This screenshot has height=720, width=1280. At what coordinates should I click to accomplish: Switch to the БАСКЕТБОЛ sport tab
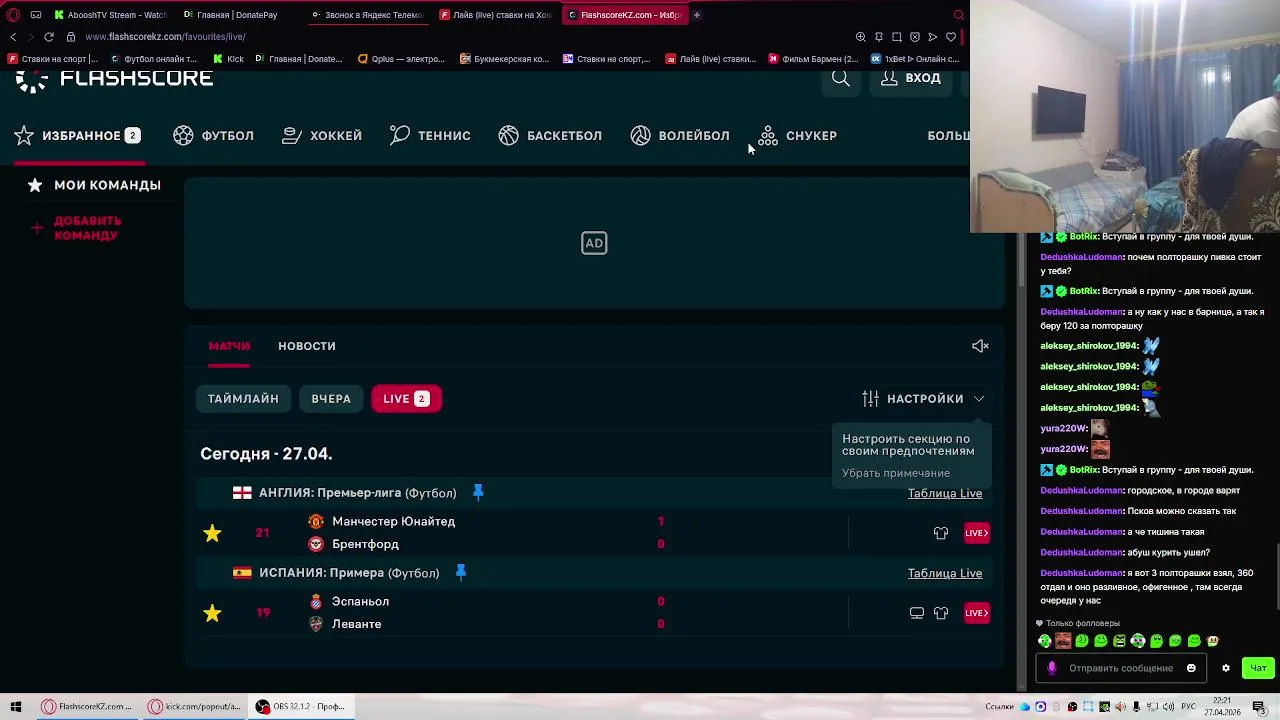tap(550, 136)
